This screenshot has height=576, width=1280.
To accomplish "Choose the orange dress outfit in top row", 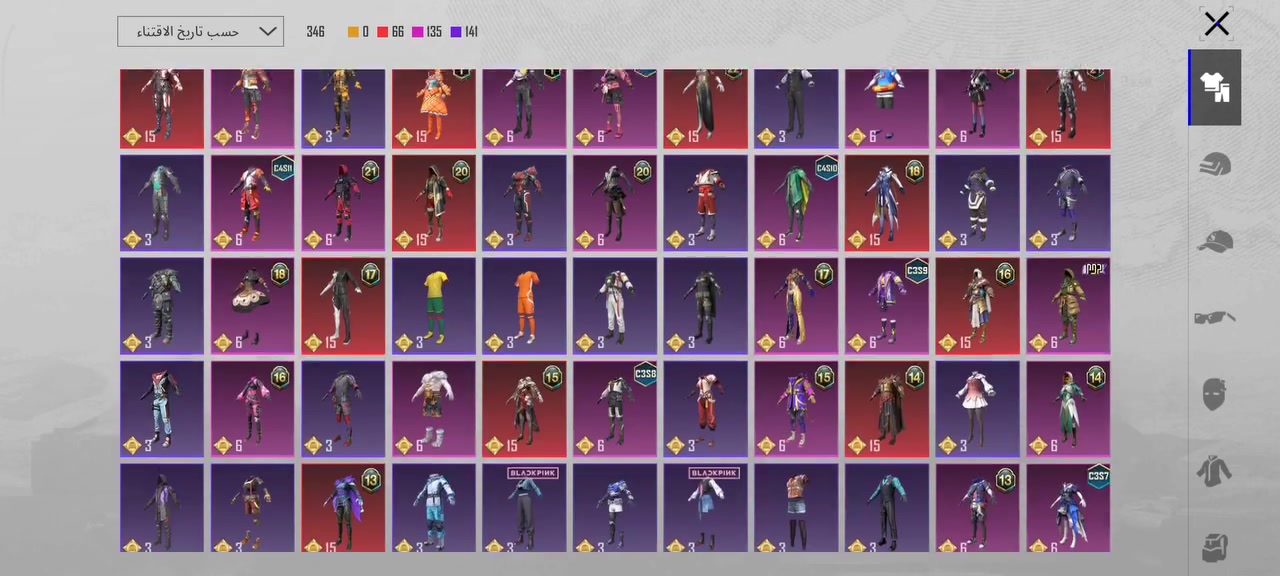I will [434, 109].
